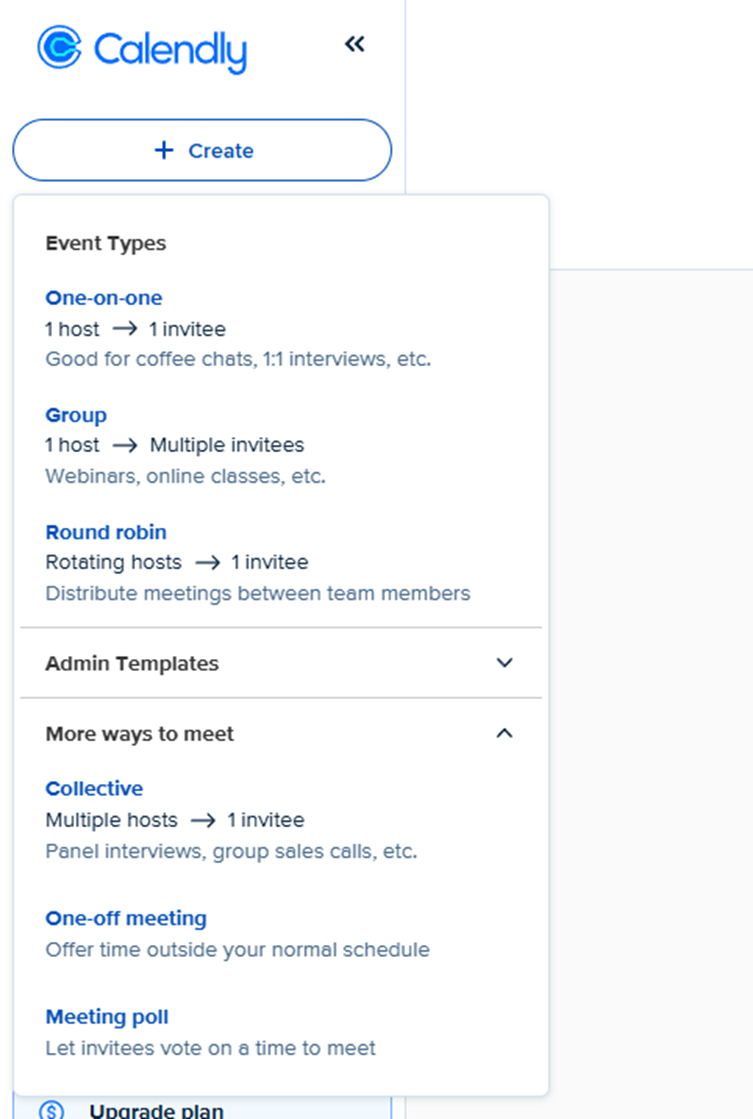The width and height of the screenshot is (753, 1119).
Task: Click the Calendly wordmark text
Action: [170, 50]
